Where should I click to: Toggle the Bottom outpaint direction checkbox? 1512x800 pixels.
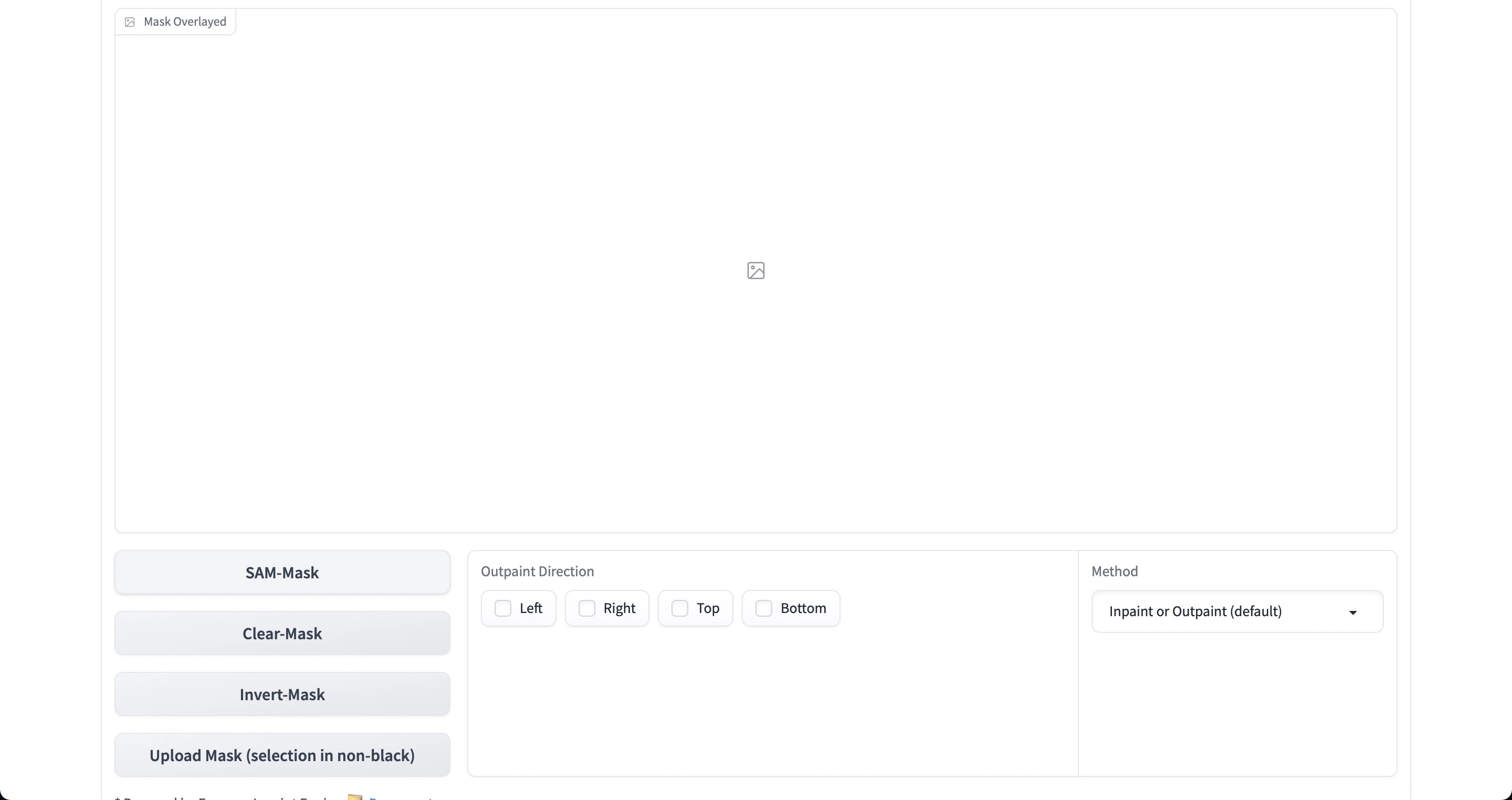click(x=764, y=608)
